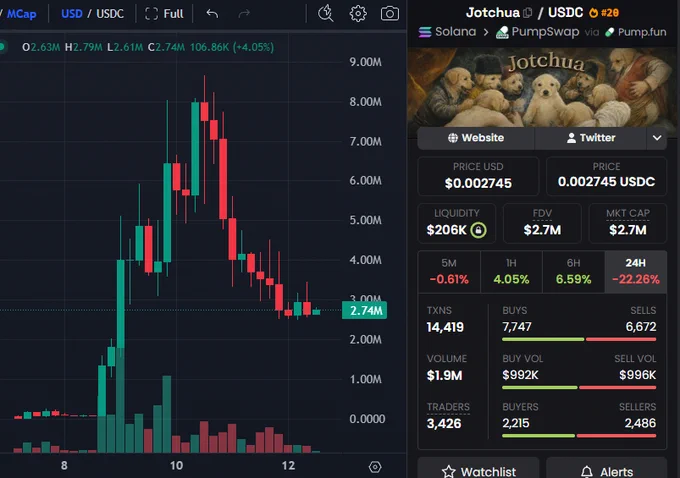The width and height of the screenshot is (680, 478).
Task: Click the PRICE 0.002745 USDC box
Action: (x=606, y=176)
